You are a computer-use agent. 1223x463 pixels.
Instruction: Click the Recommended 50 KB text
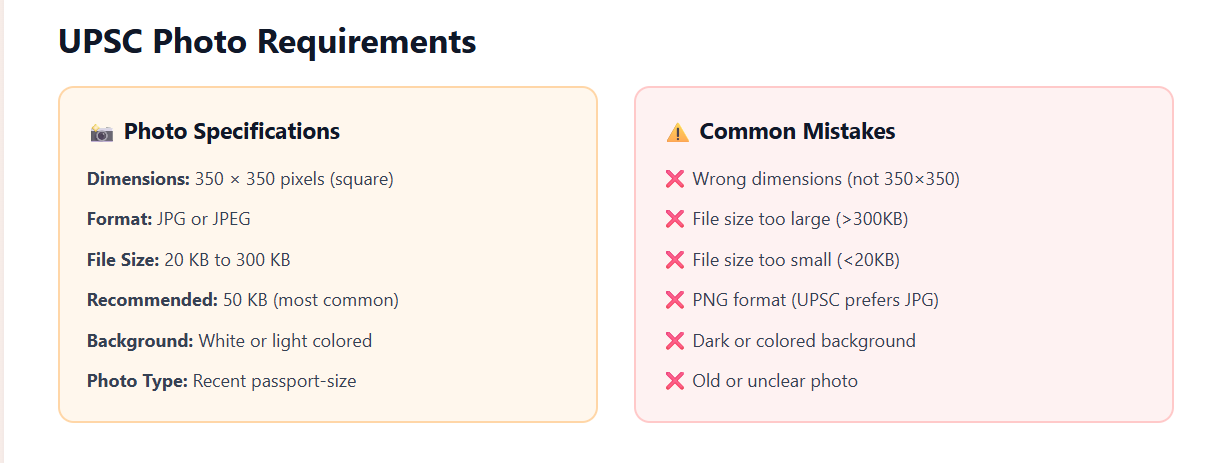(243, 300)
